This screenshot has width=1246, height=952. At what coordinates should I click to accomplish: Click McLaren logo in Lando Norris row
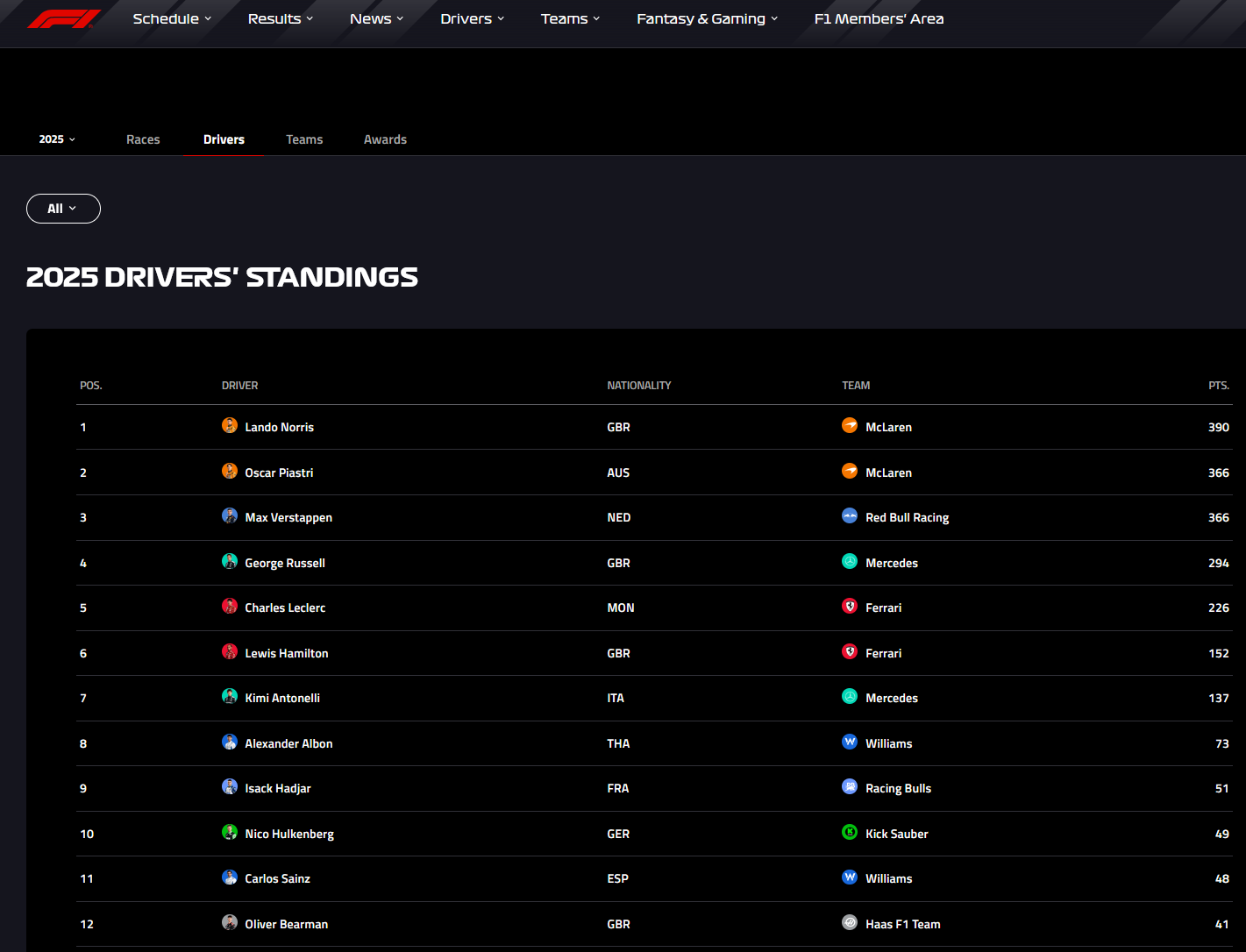click(x=850, y=426)
